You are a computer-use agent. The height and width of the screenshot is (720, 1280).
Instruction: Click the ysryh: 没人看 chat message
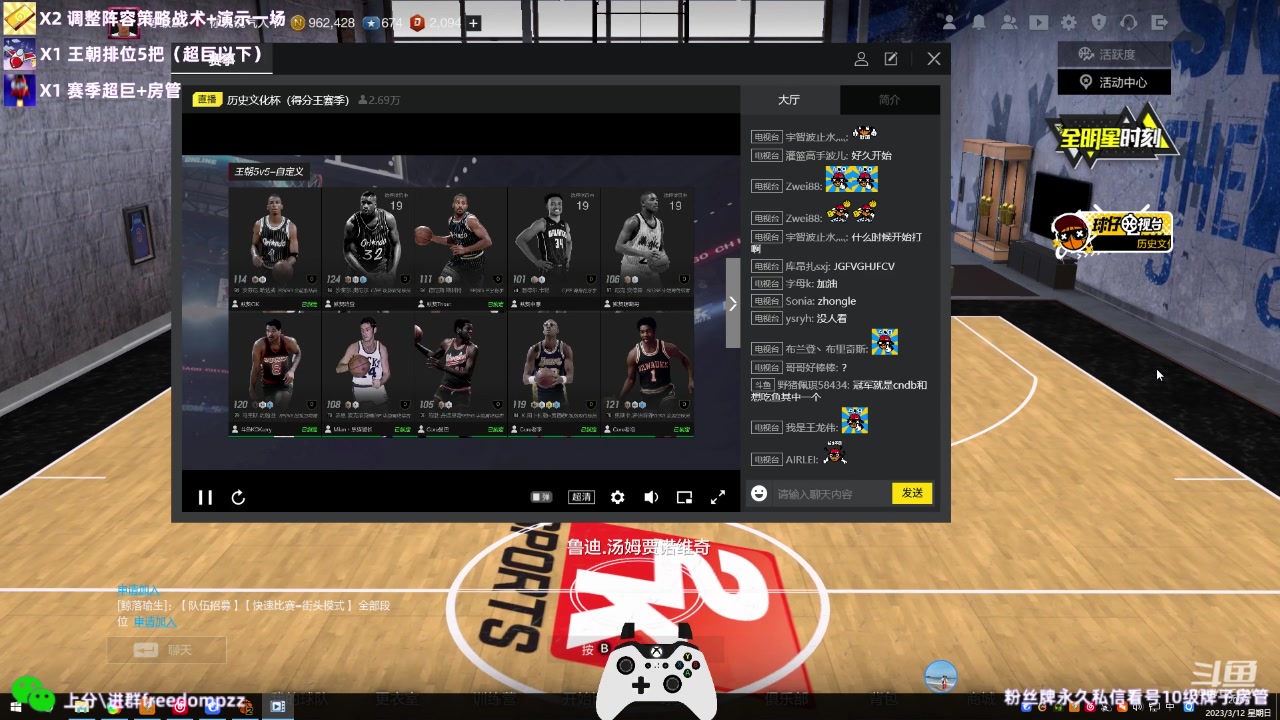point(800,318)
